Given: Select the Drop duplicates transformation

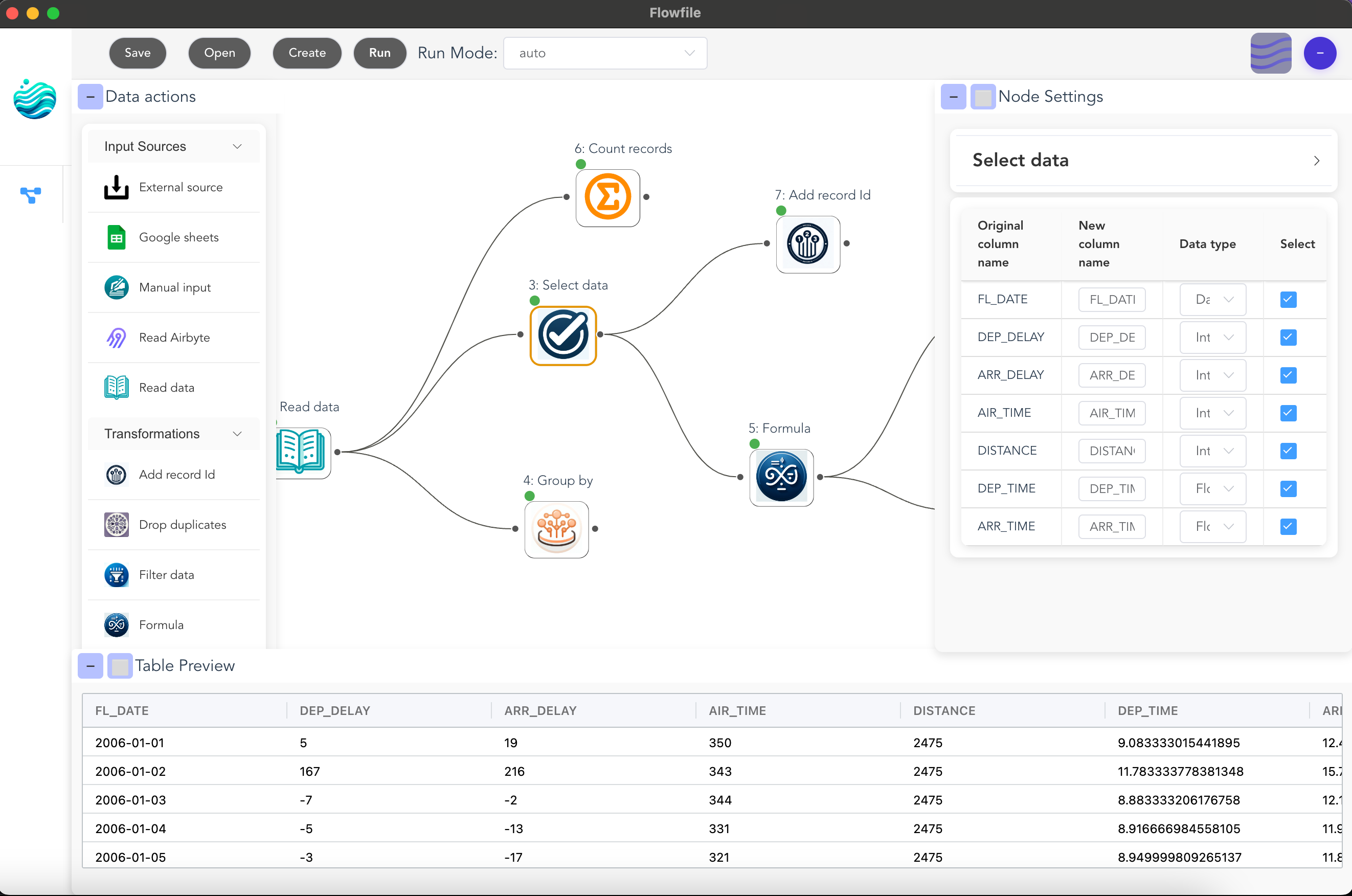Looking at the screenshot, I should pyautogui.click(x=182, y=525).
